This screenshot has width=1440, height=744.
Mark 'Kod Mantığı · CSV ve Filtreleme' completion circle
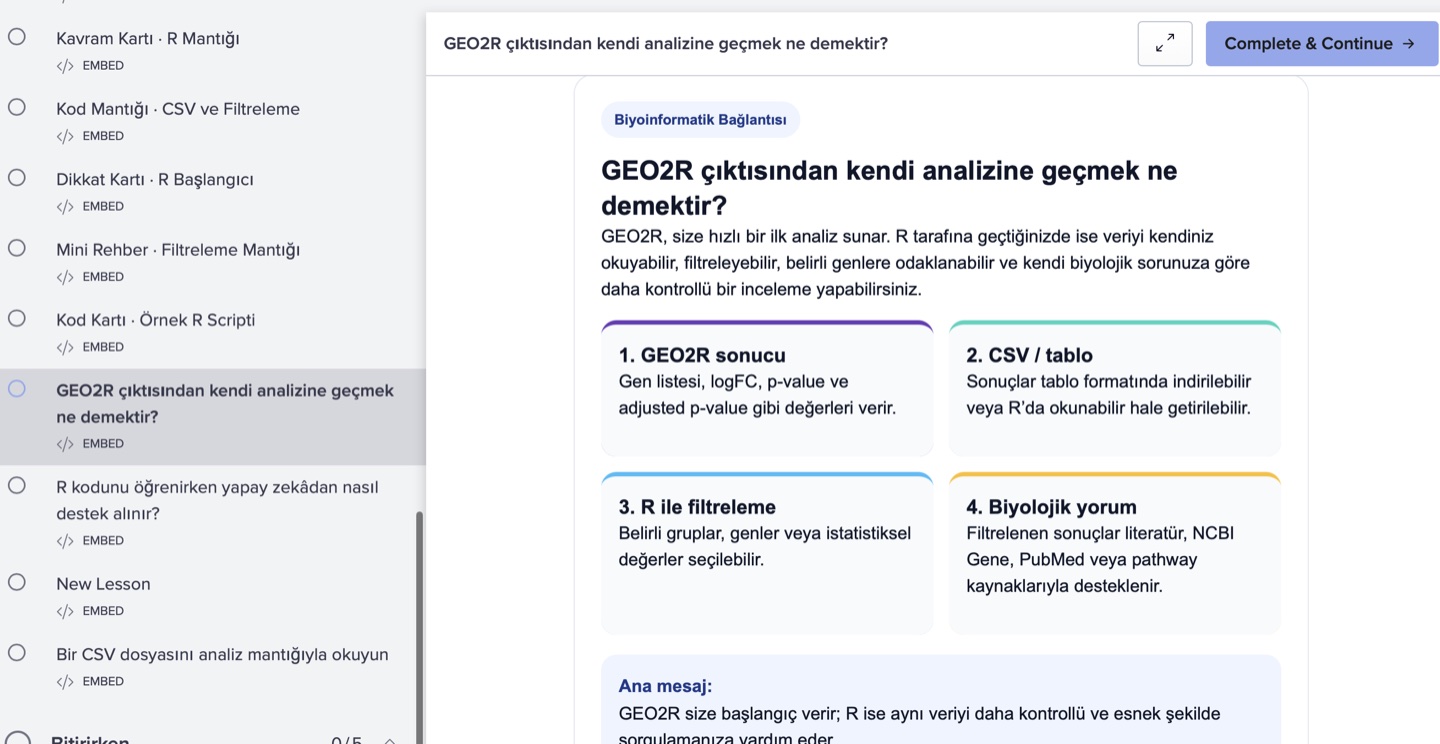click(17, 107)
